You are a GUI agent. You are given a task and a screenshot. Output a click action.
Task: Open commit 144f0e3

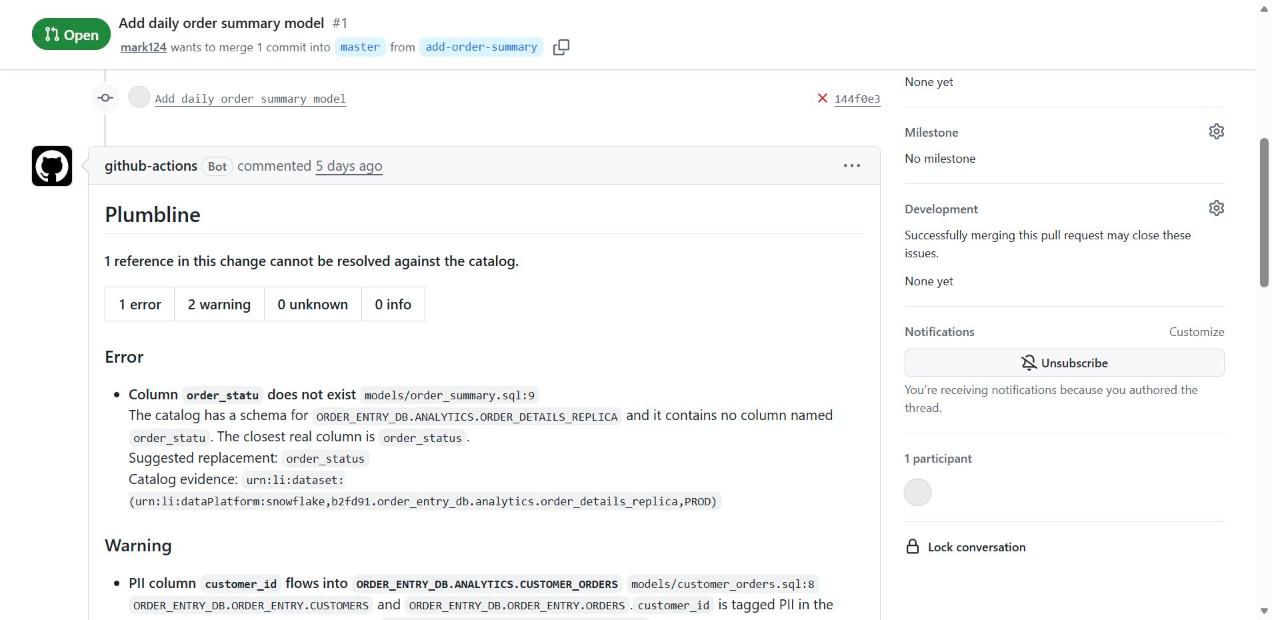coord(857,99)
